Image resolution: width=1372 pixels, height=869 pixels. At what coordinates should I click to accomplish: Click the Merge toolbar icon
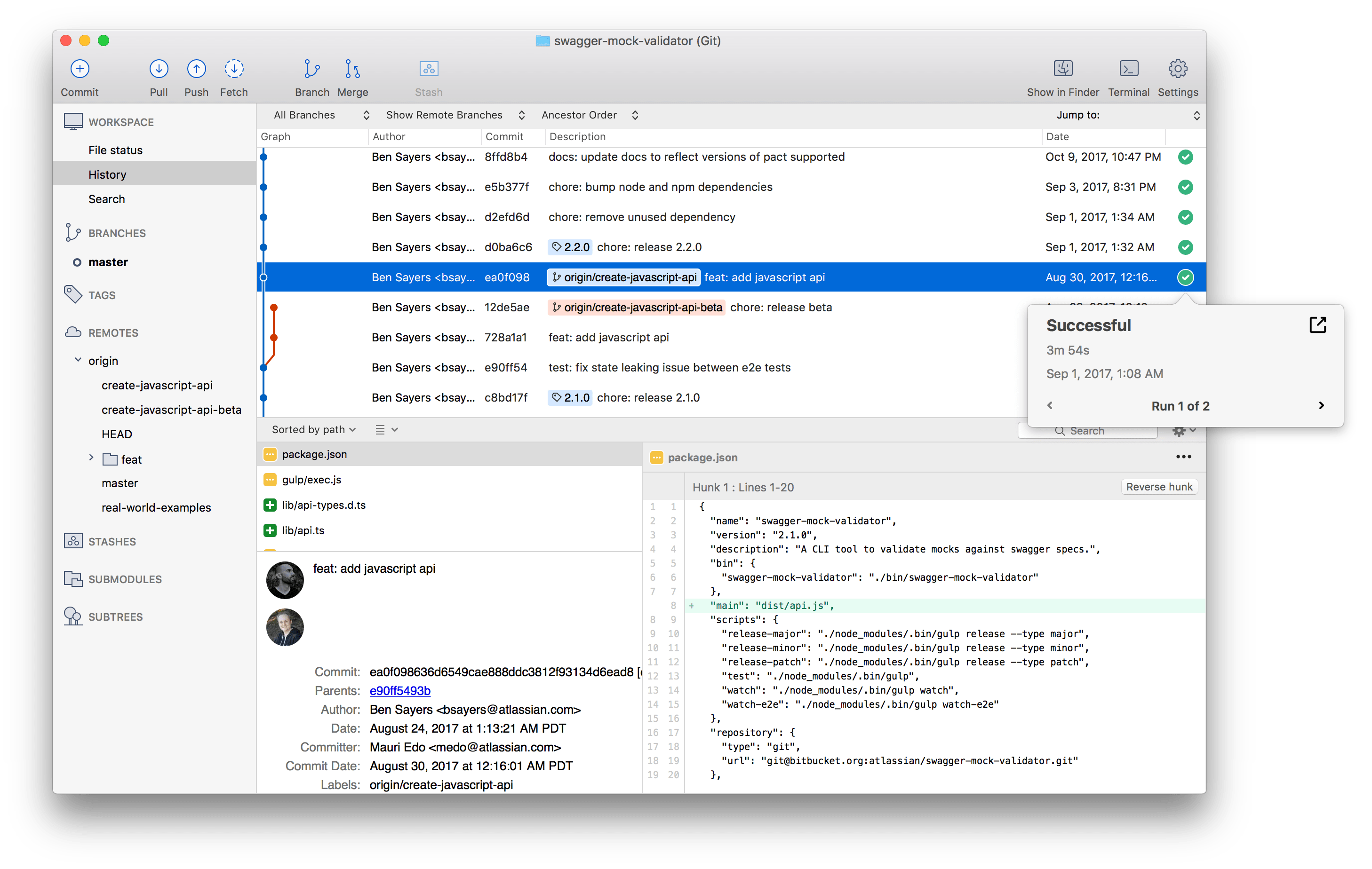point(352,70)
